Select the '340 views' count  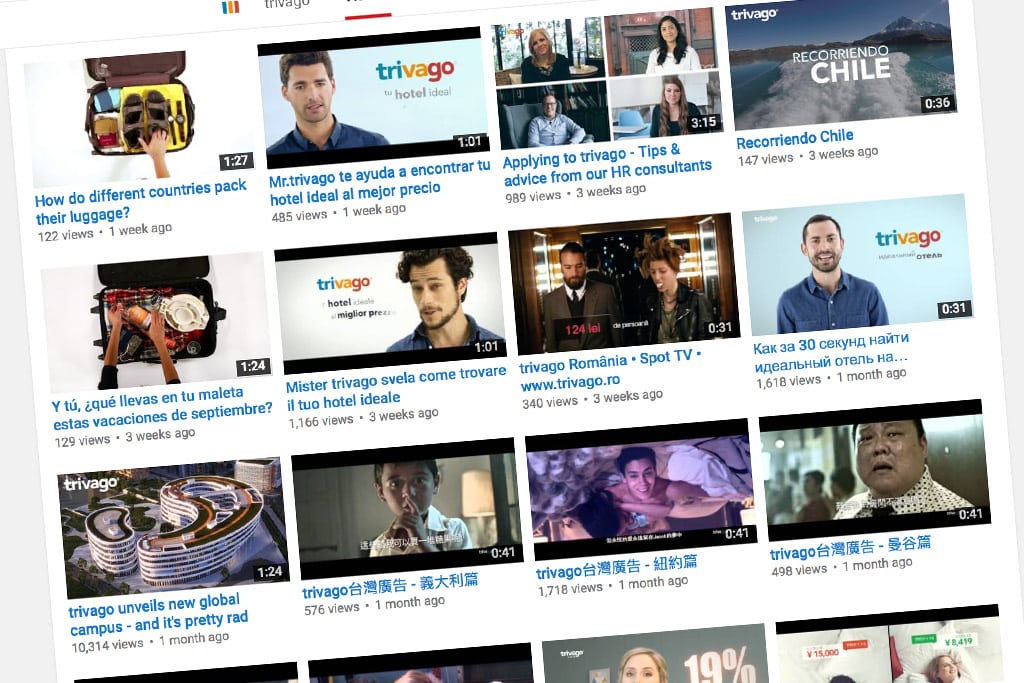pos(550,402)
